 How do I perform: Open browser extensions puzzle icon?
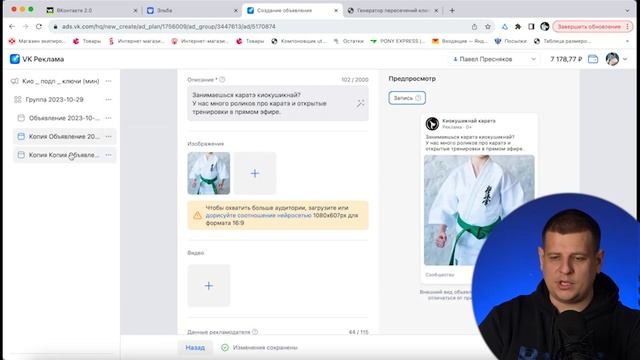[x=518, y=27]
